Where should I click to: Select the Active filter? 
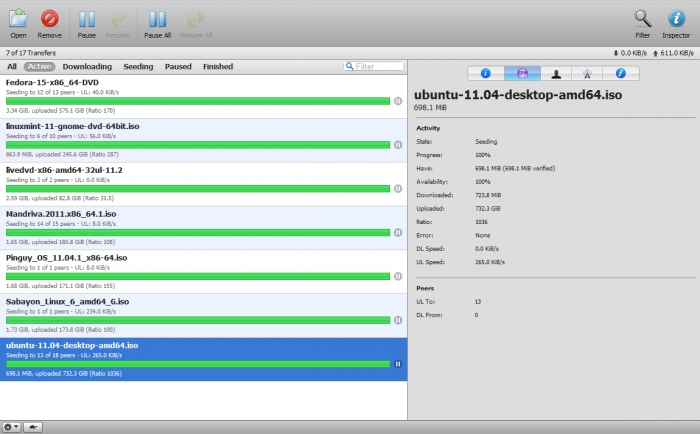click(39, 67)
